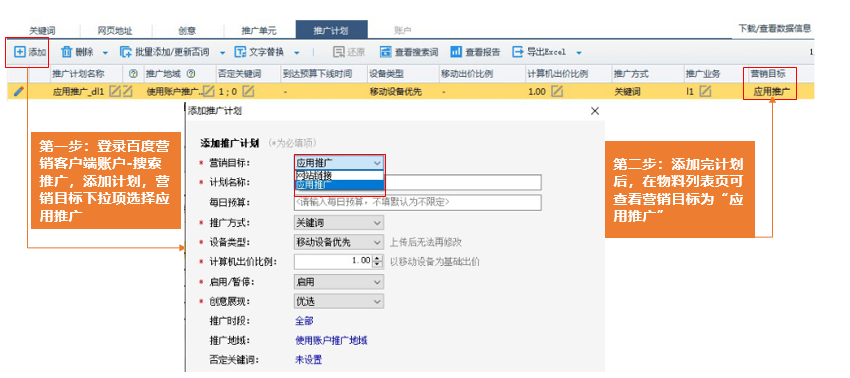Click 营销目标 column header
The width and height of the screenshot is (850, 378).
(x=768, y=73)
